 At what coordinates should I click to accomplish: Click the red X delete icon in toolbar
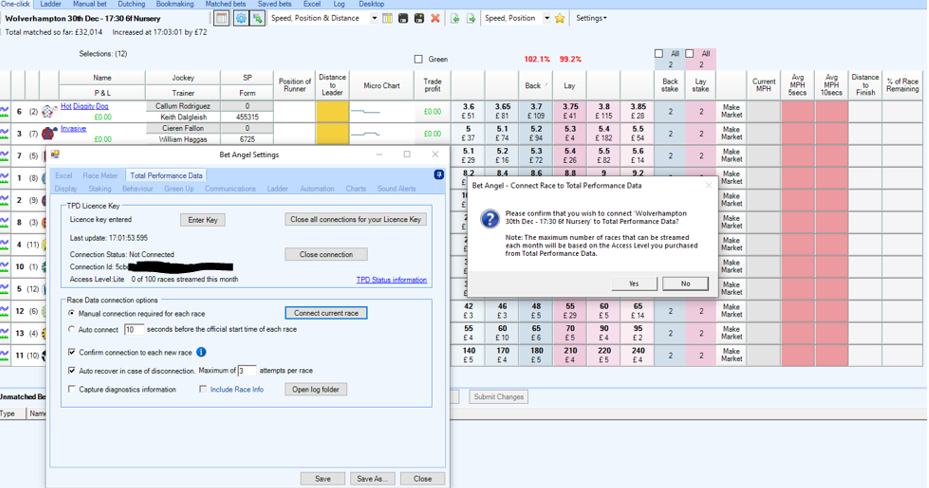(435, 18)
